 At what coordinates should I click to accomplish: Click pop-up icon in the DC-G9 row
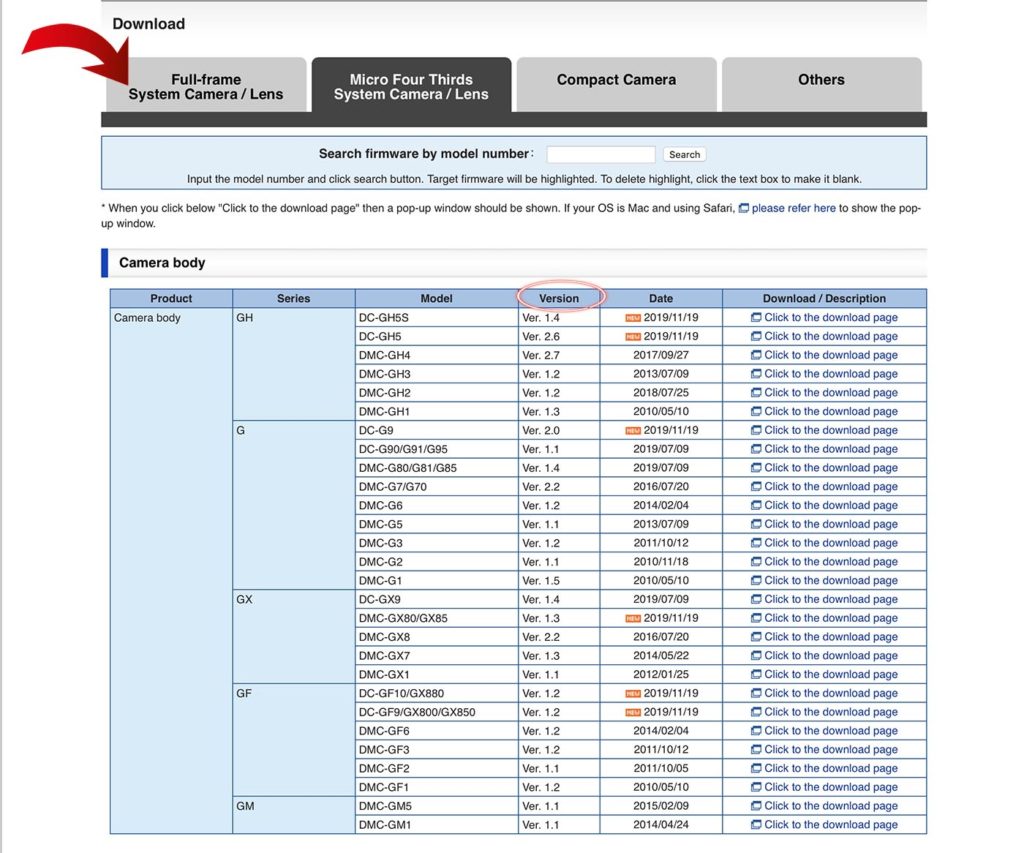(x=756, y=430)
